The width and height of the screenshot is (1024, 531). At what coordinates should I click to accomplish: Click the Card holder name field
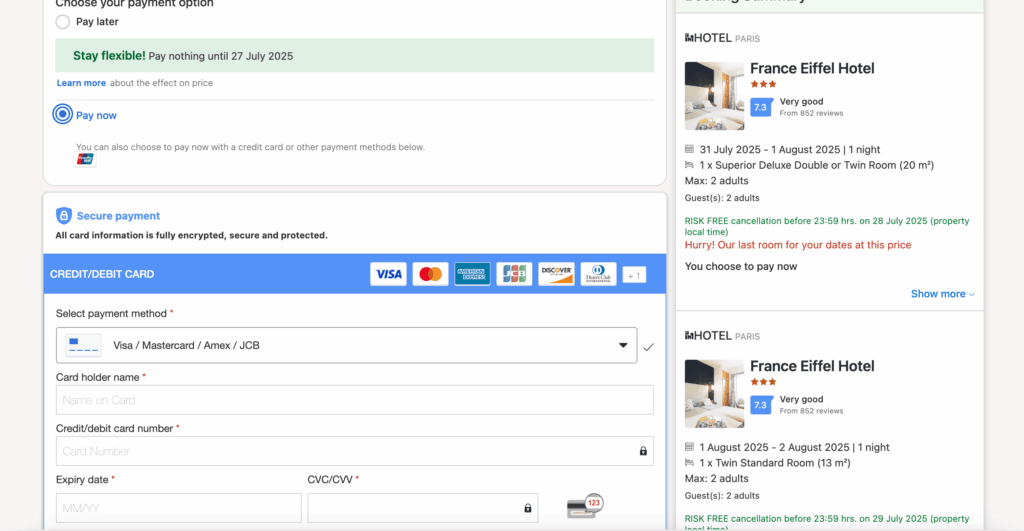pyautogui.click(x=354, y=400)
